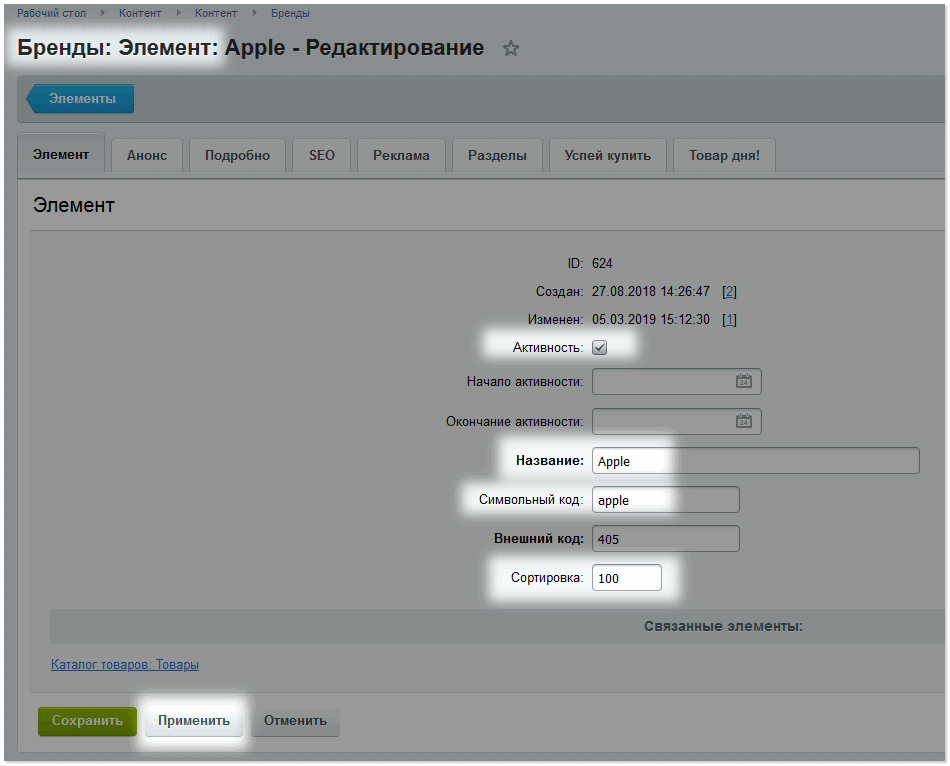Select created date 27.08.2018 14:26:47
This screenshot has height=766, width=950.
coord(651,291)
